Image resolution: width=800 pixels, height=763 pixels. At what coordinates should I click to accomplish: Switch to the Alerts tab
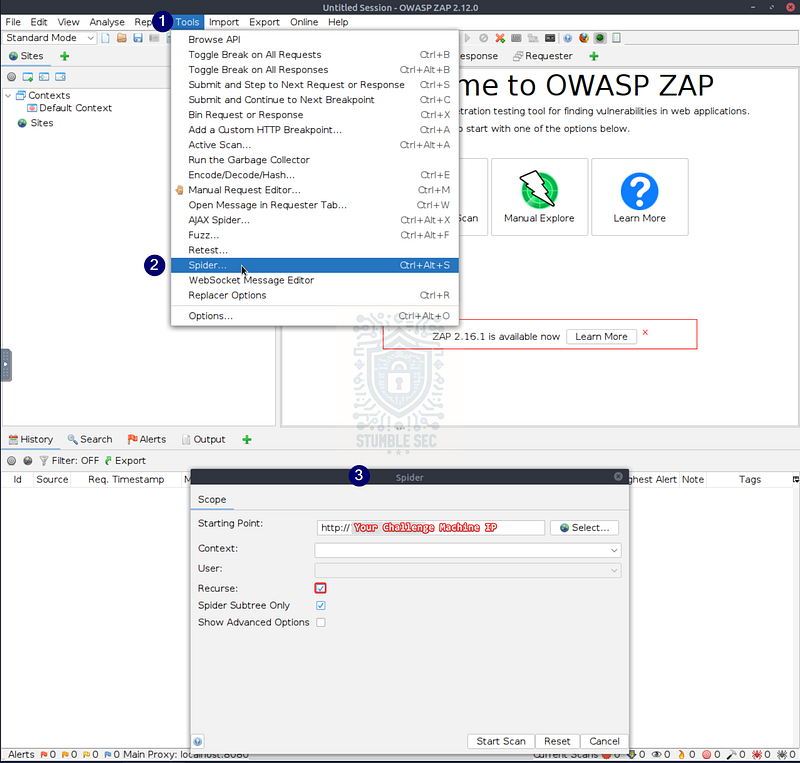click(x=147, y=439)
